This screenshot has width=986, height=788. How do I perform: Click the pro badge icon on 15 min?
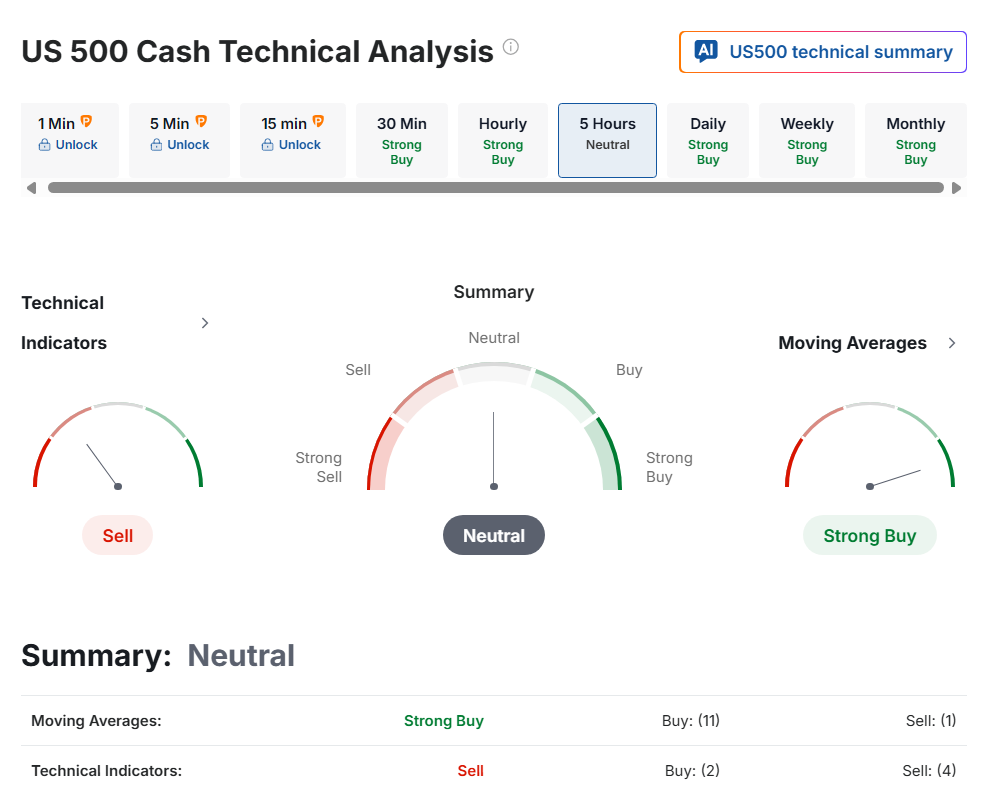[318, 122]
